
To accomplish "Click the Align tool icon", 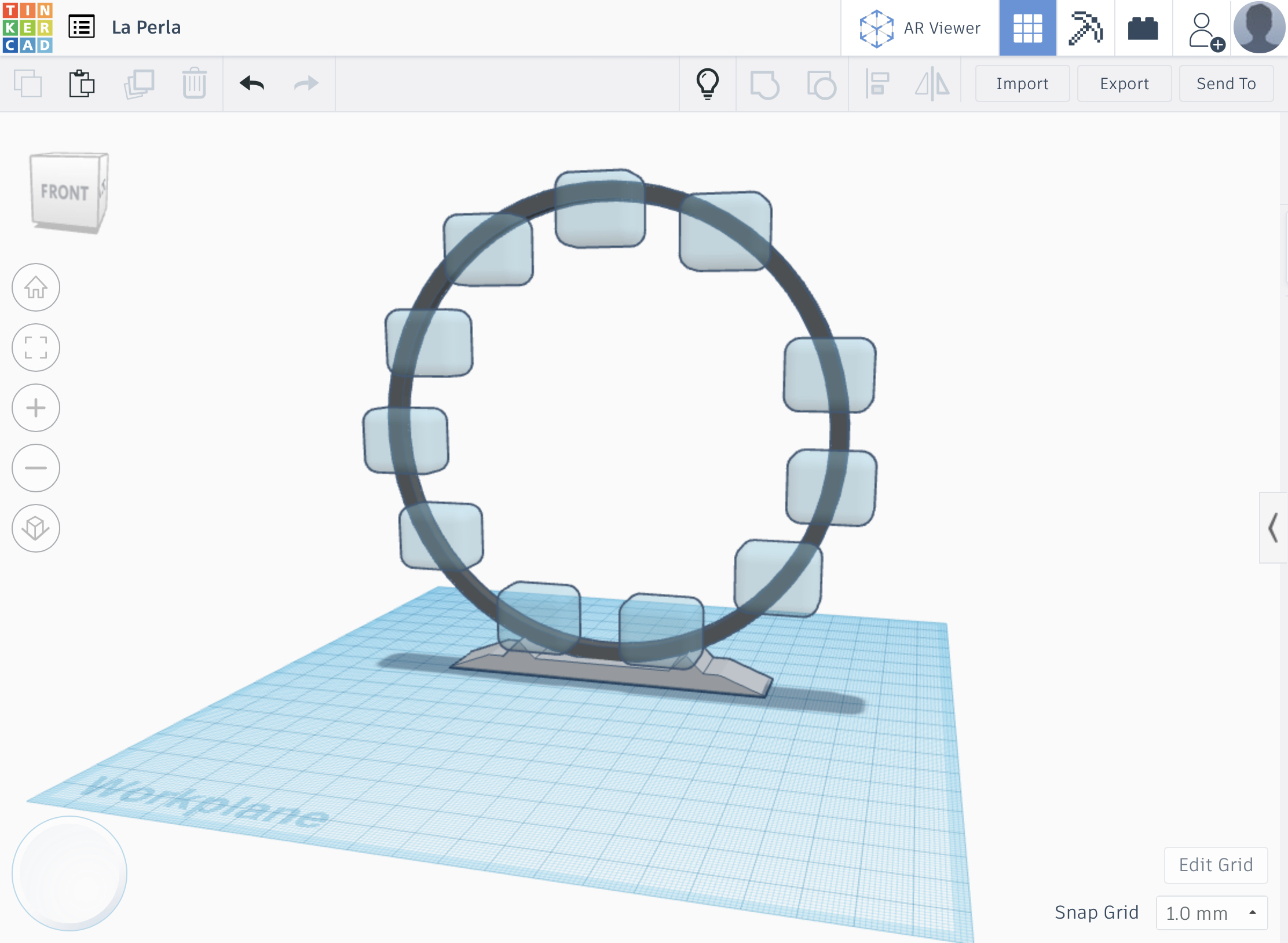I will click(x=877, y=83).
